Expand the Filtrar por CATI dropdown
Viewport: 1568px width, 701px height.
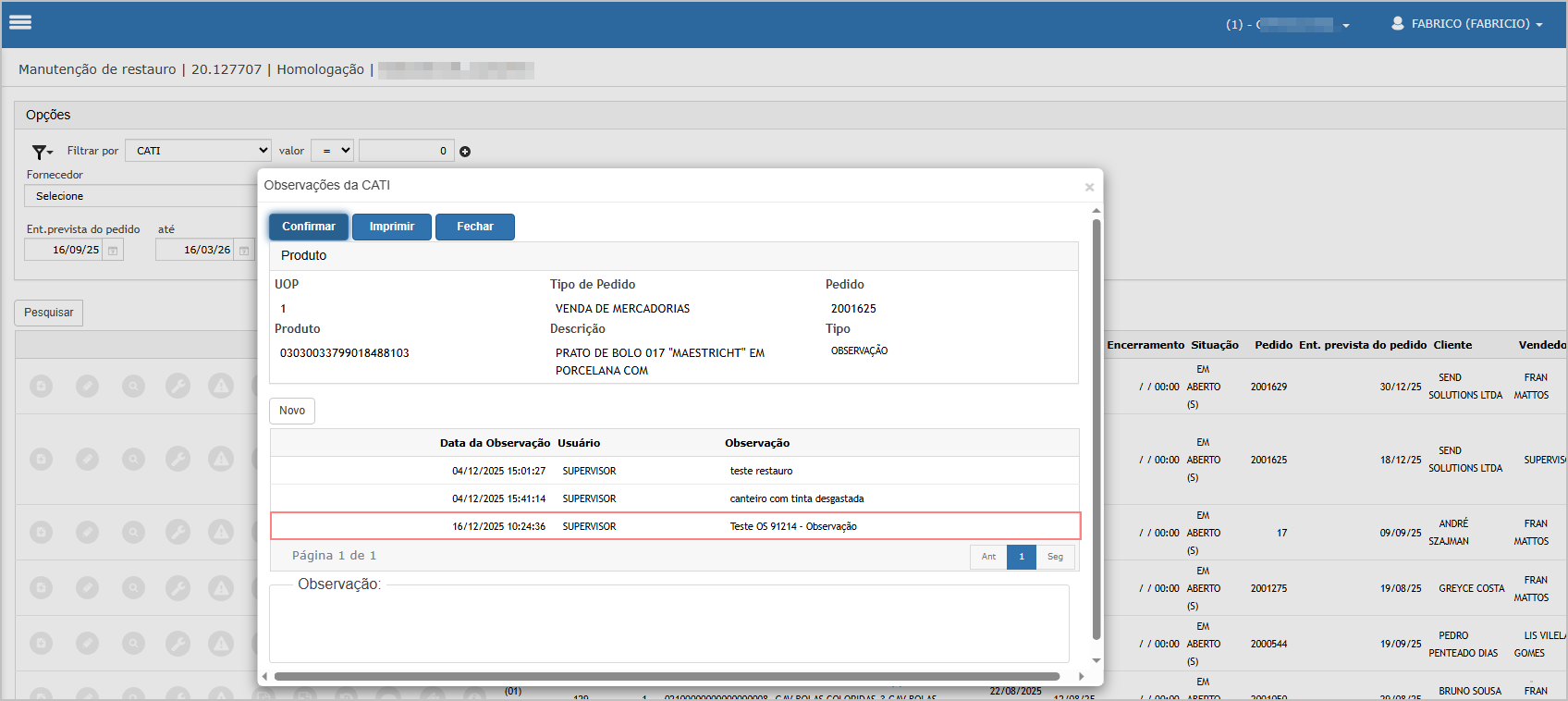[x=198, y=151]
